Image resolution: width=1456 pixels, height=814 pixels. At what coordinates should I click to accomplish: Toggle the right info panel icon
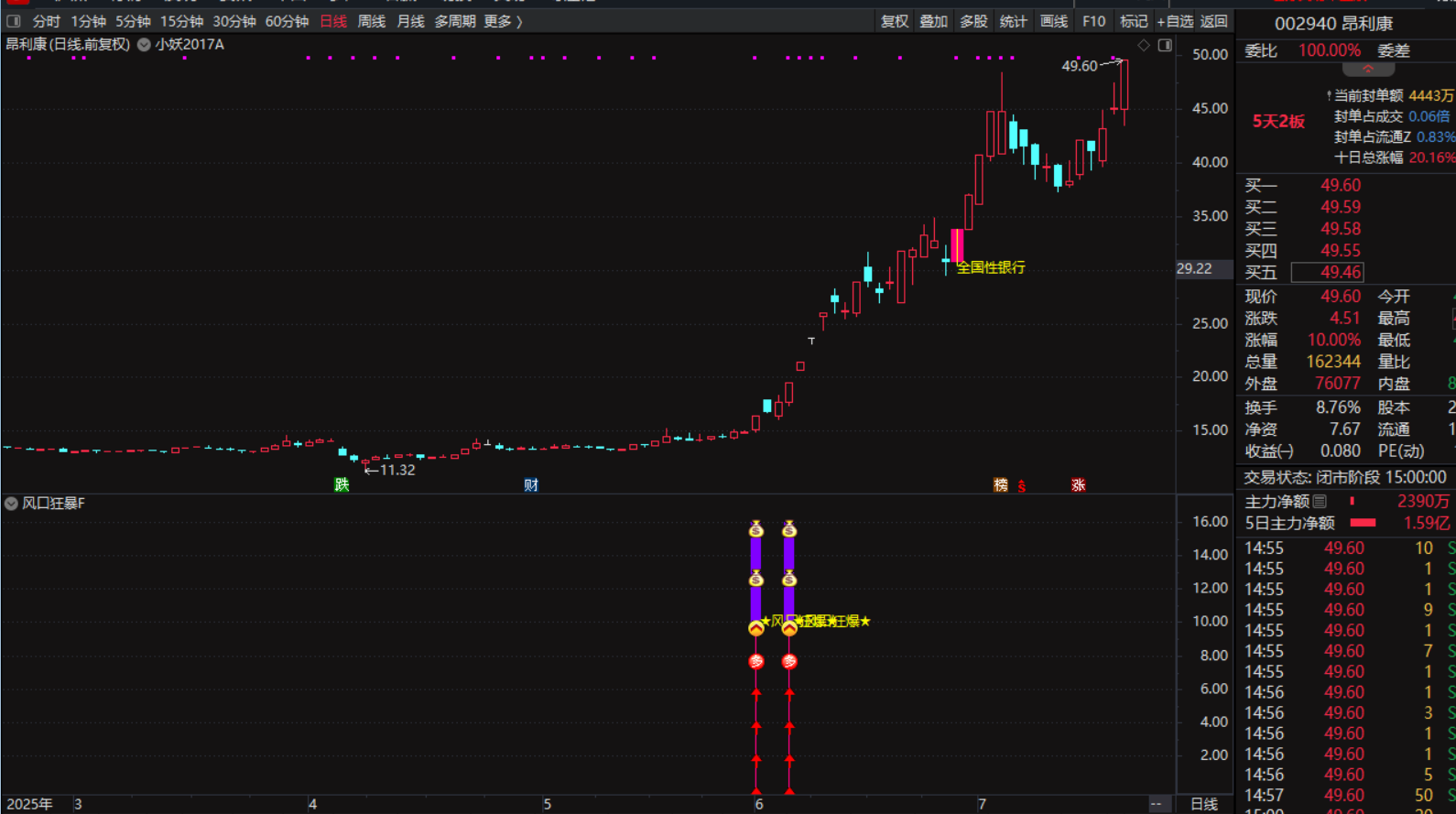pyautogui.click(x=1165, y=45)
